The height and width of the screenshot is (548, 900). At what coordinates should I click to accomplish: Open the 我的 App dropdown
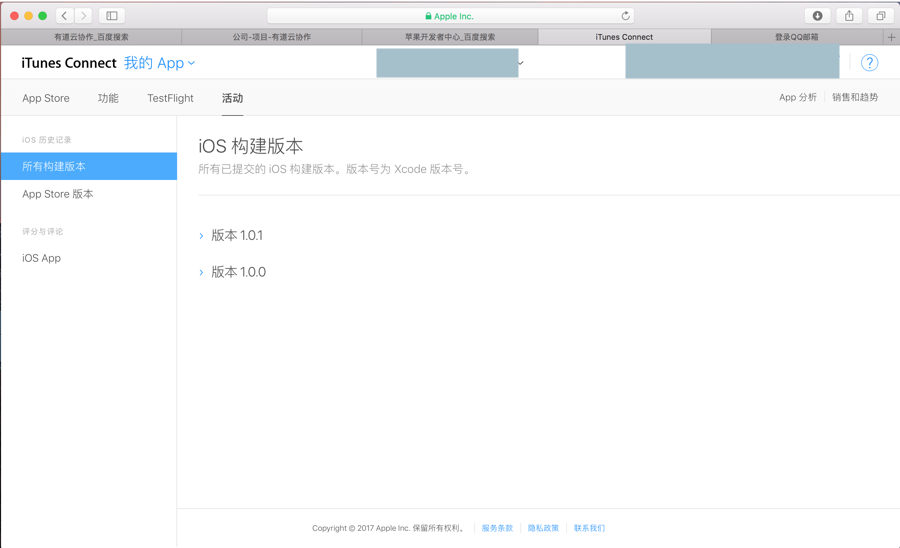160,63
